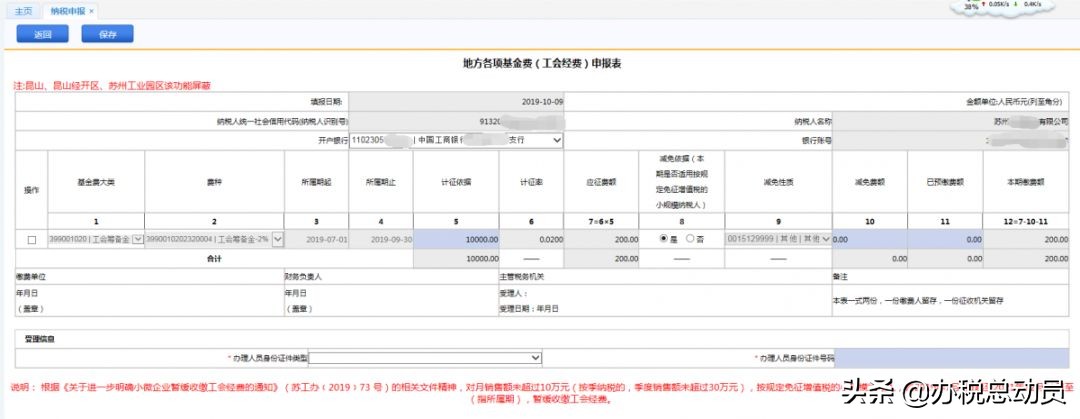Click the 应征费额 column header
The image size is (1080, 419).
coord(601,182)
